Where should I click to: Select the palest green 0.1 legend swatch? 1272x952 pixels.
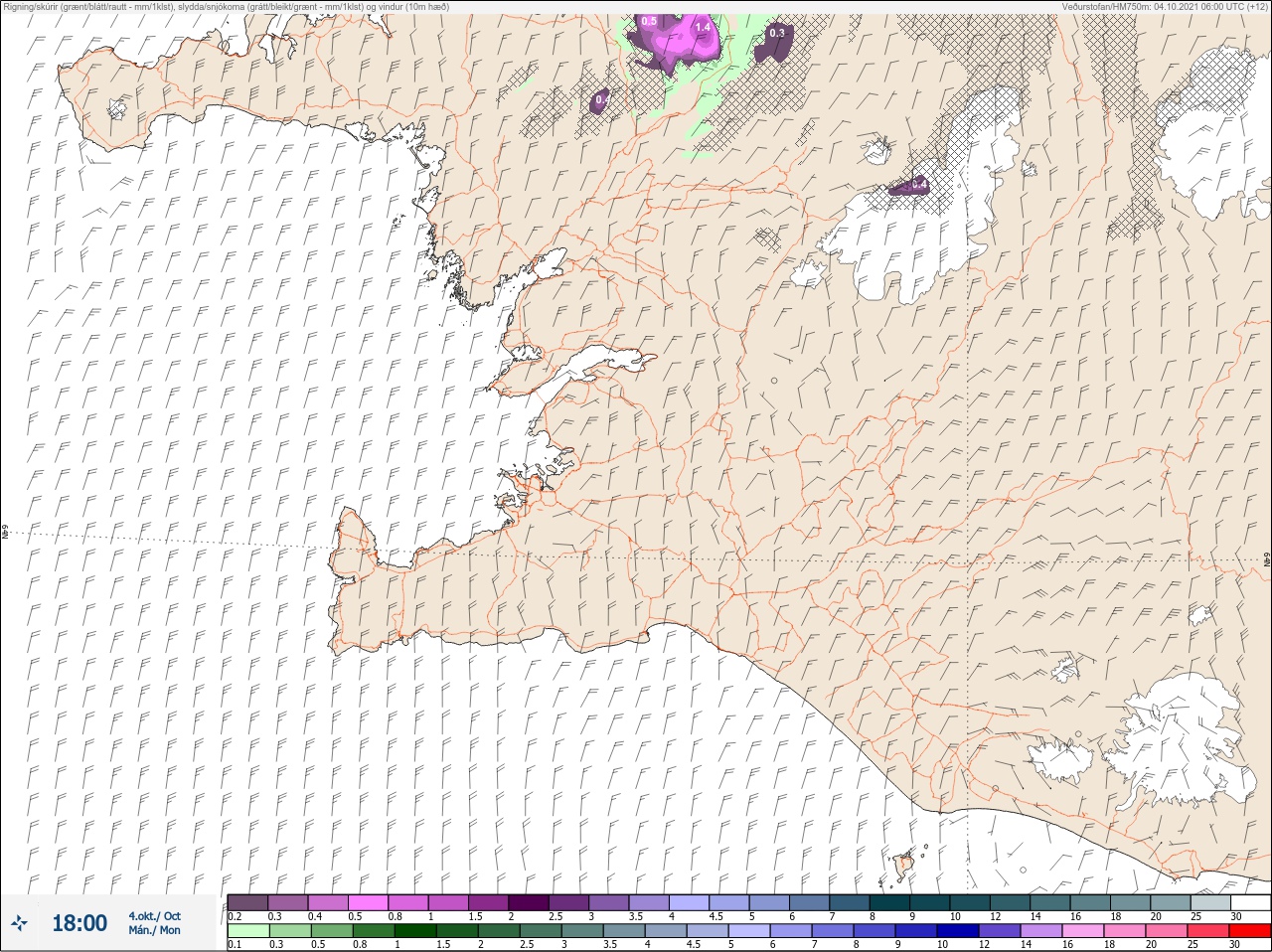(248, 930)
